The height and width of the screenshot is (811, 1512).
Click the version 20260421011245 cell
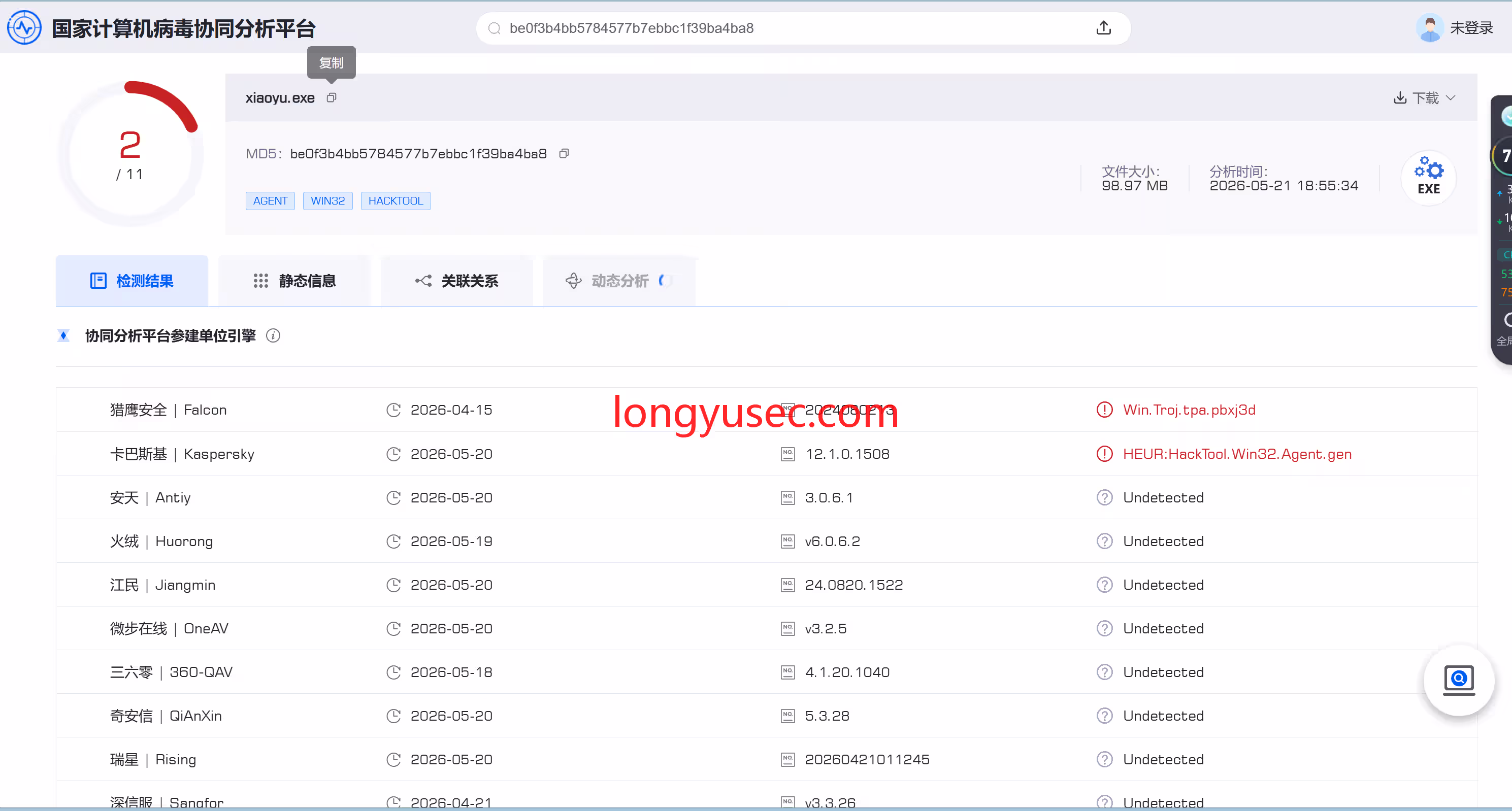tap(868, 759)
